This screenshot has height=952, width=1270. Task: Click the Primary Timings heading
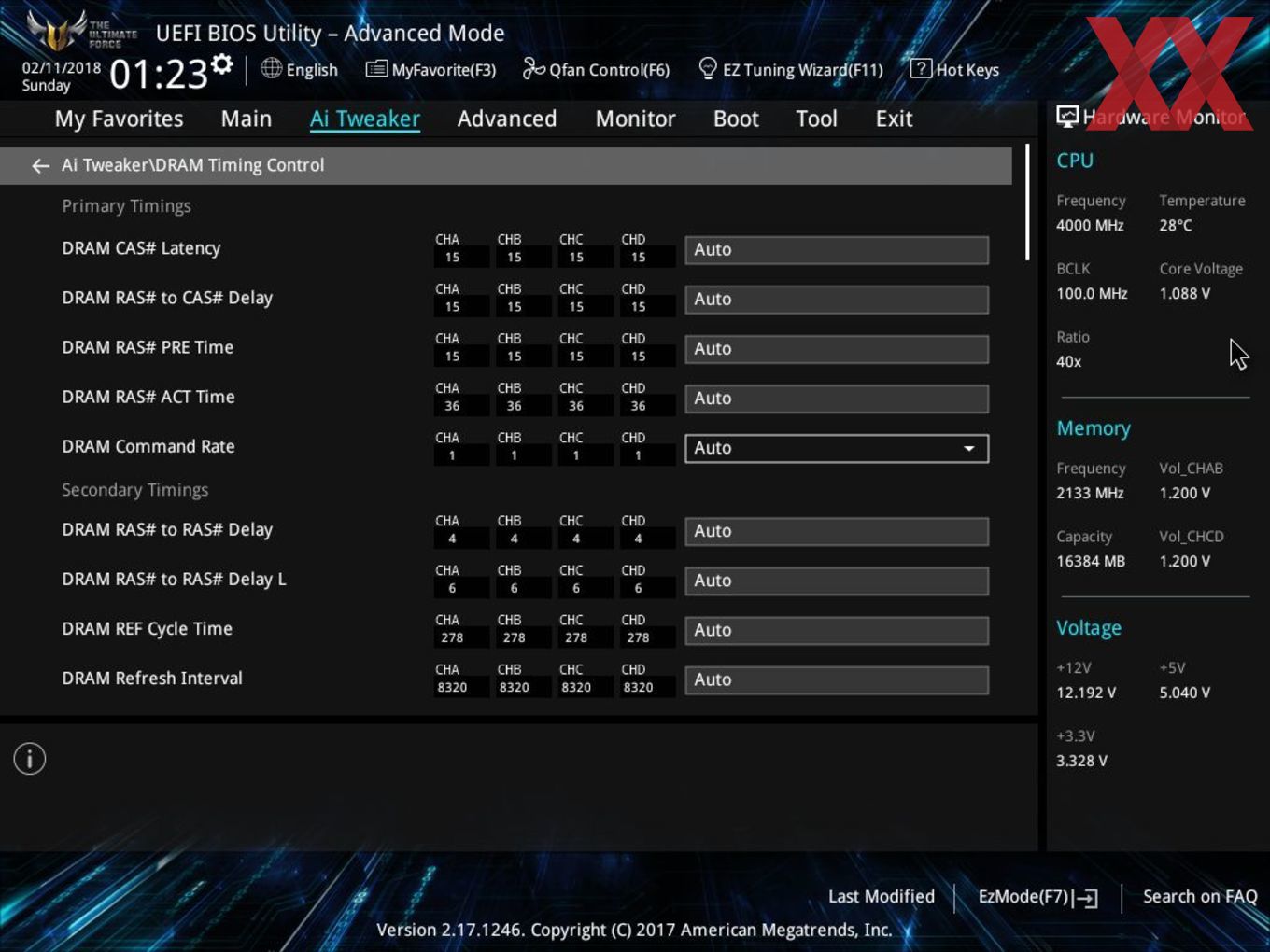click(126, 206)
